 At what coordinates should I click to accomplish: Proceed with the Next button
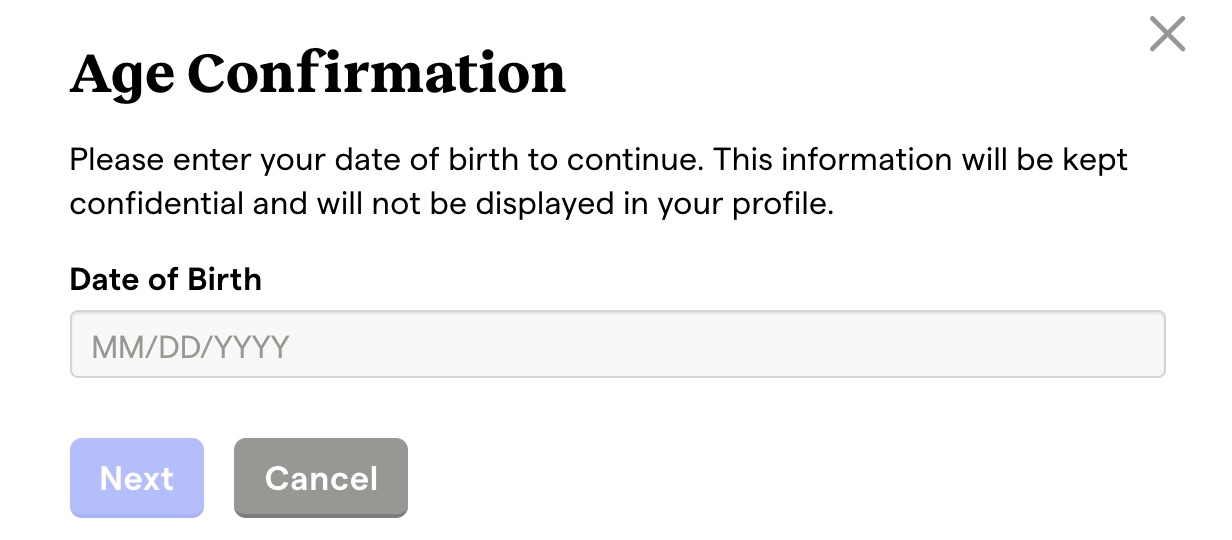tap(137, 478)
